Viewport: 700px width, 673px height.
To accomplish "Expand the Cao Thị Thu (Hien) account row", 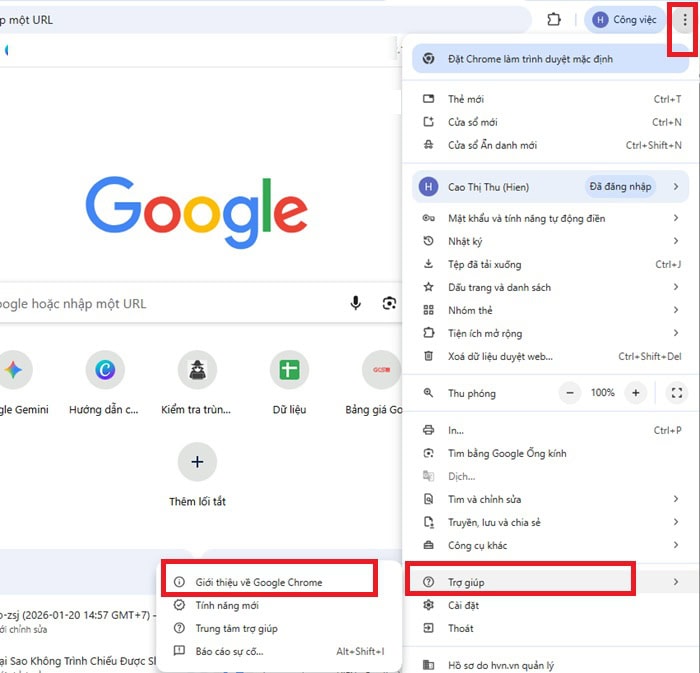I will pyautogui.click(x=550, y=187).
